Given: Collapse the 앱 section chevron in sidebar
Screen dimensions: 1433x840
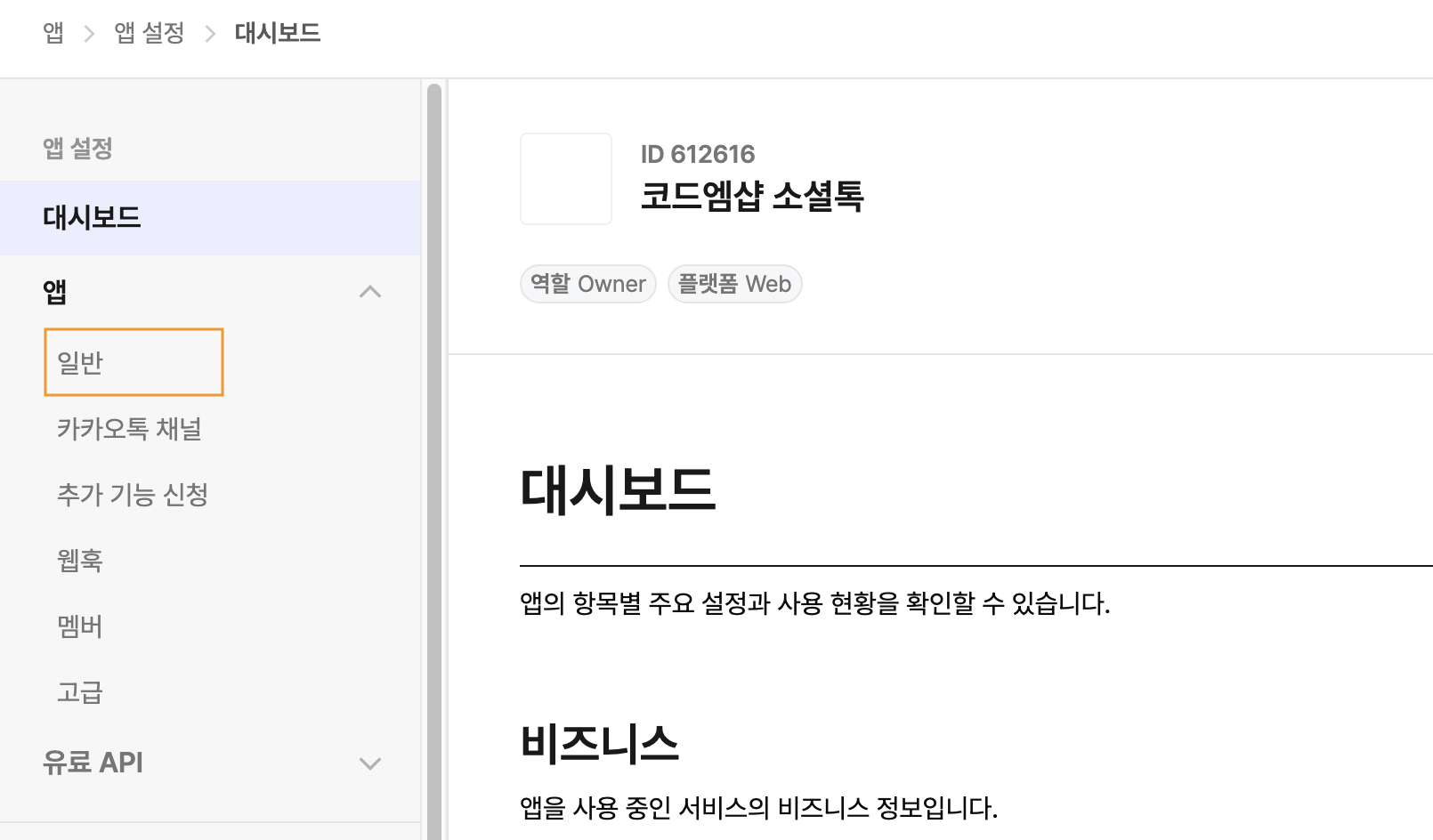Looking at the screenshot, I should [x=369, y=292].
